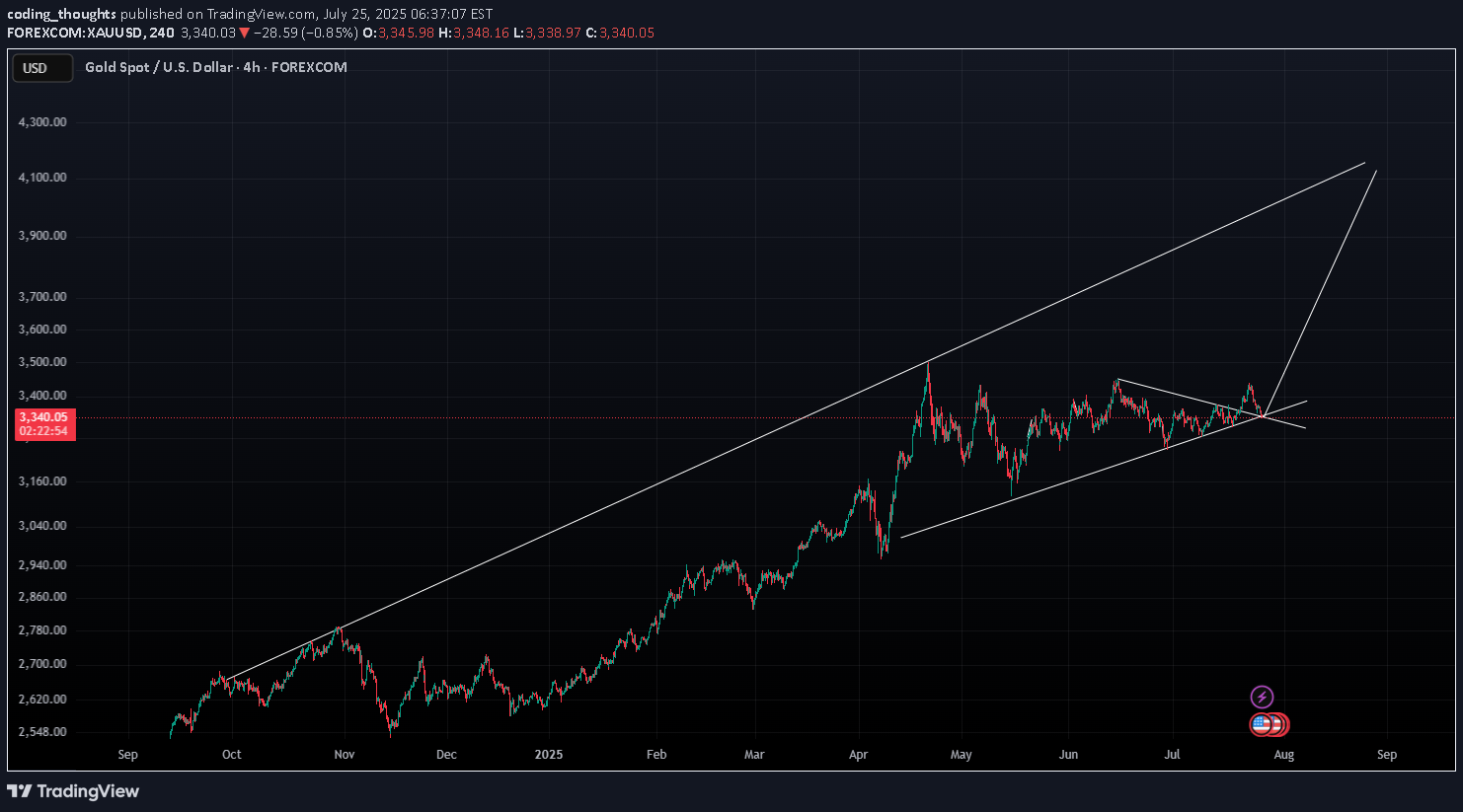Click the Apr label on time axis
1463x812 pixels.
(859, 755)
